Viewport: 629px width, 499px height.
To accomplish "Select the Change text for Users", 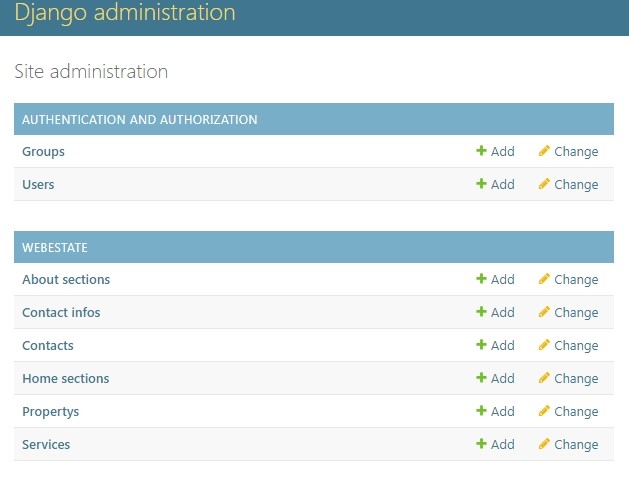I will point(576,185).
